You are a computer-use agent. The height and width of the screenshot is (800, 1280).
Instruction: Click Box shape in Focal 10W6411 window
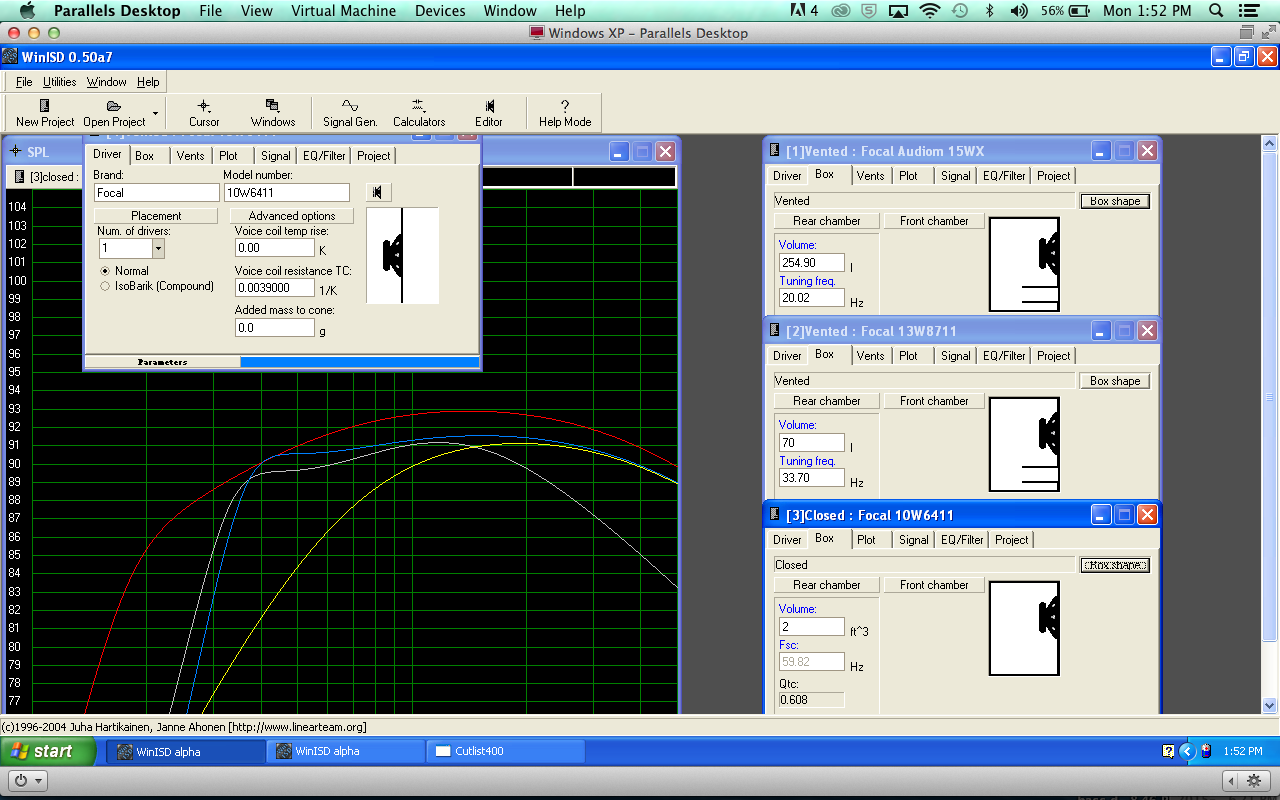click(x=1115, y=565)
